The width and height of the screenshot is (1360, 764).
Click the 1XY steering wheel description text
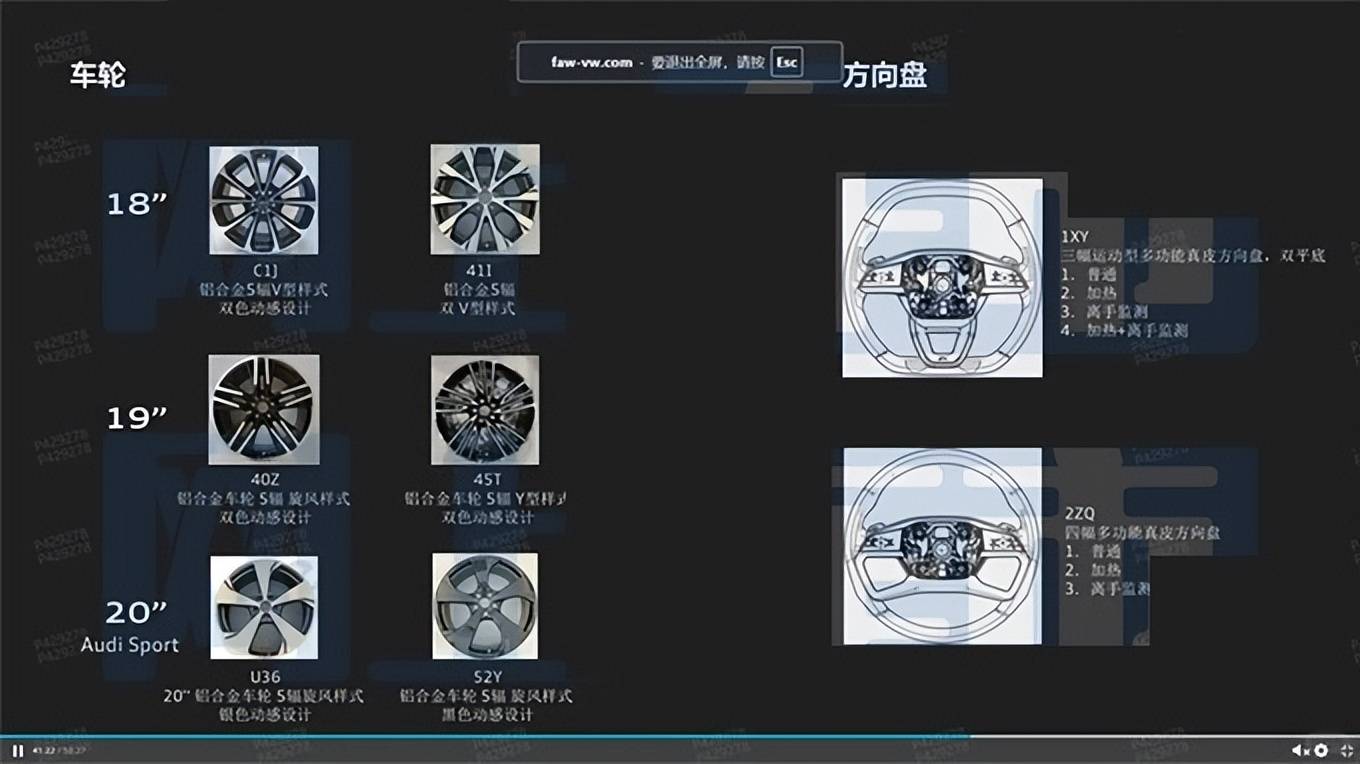coord(1192,256)
